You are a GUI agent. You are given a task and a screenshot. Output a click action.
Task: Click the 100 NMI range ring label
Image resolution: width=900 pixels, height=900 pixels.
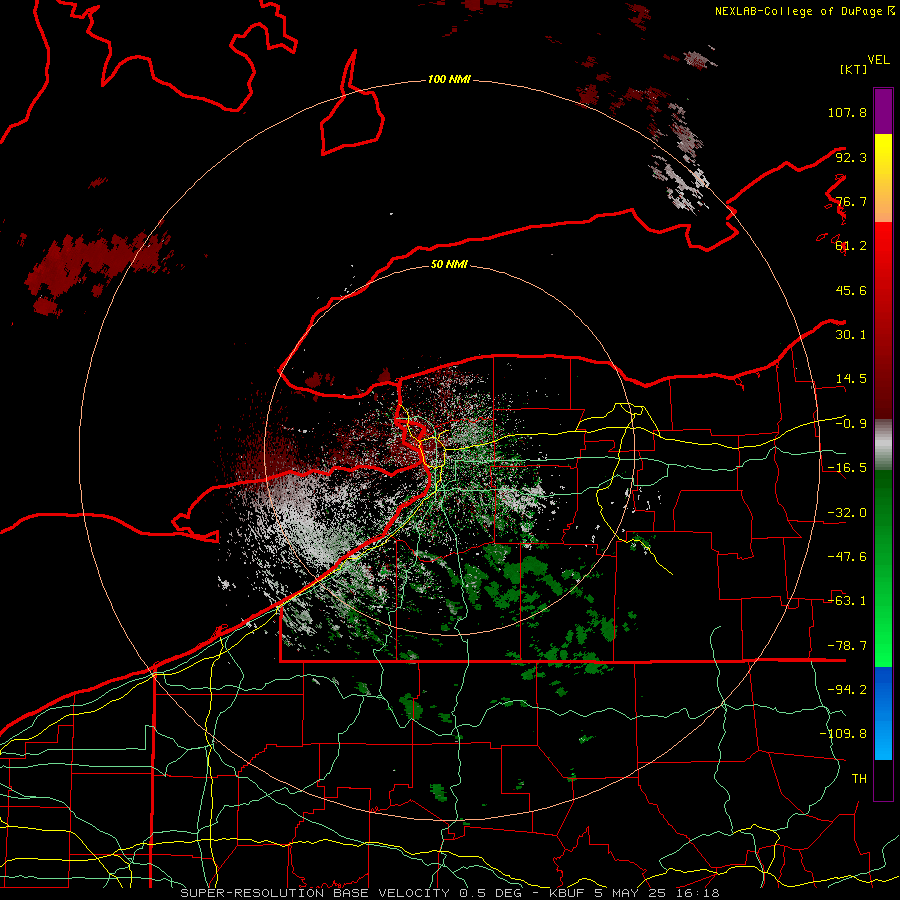tap(449, 79)
